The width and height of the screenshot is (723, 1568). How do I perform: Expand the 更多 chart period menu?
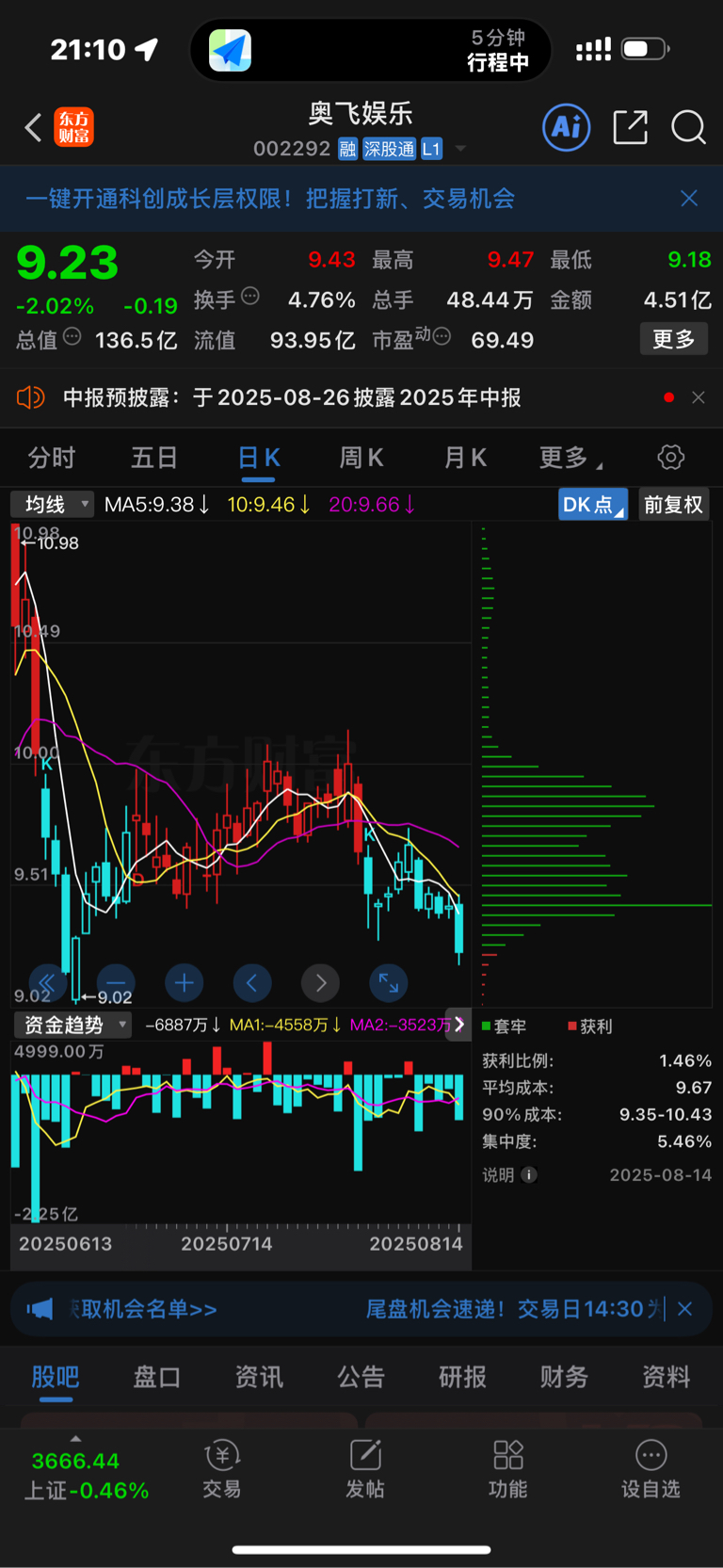point(570,458)
